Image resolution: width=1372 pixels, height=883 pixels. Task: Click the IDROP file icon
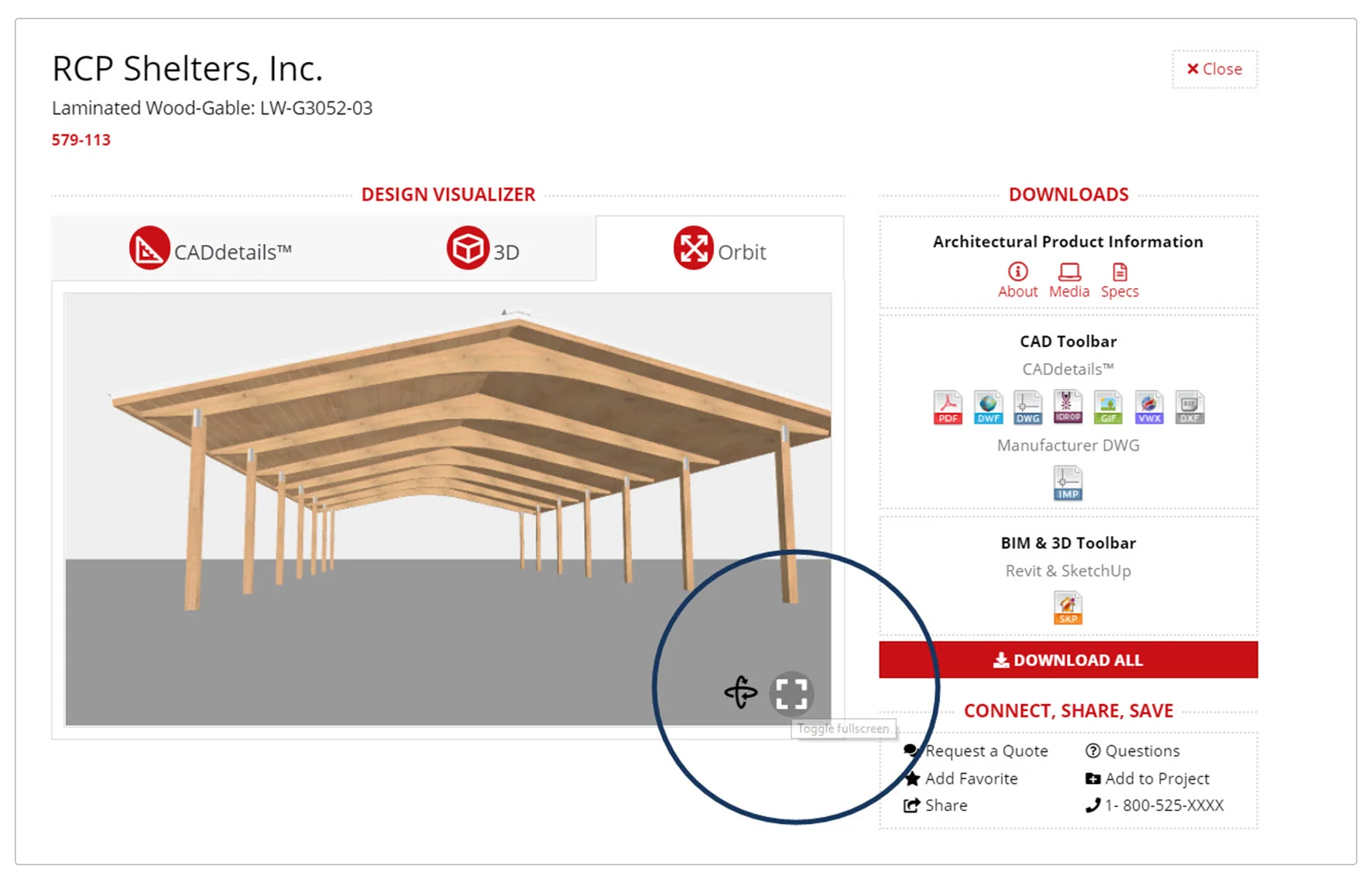coord(1068,407)
